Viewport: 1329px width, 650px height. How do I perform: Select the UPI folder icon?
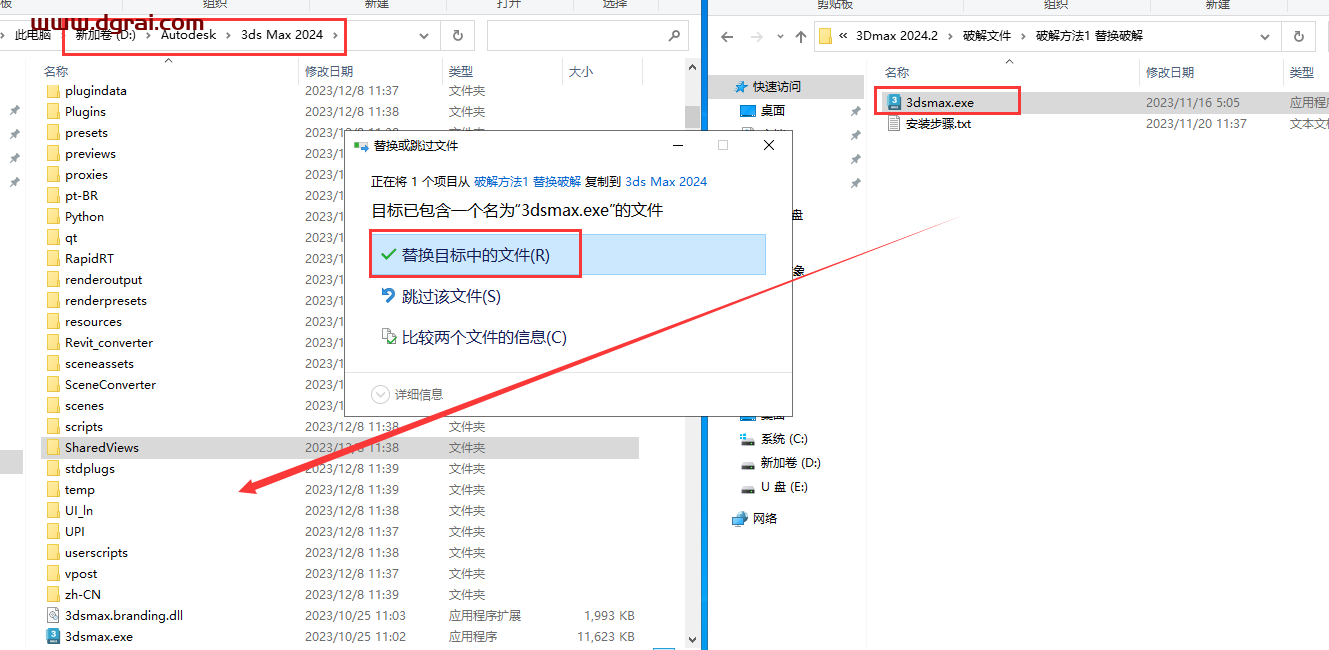tap(54, 531)
